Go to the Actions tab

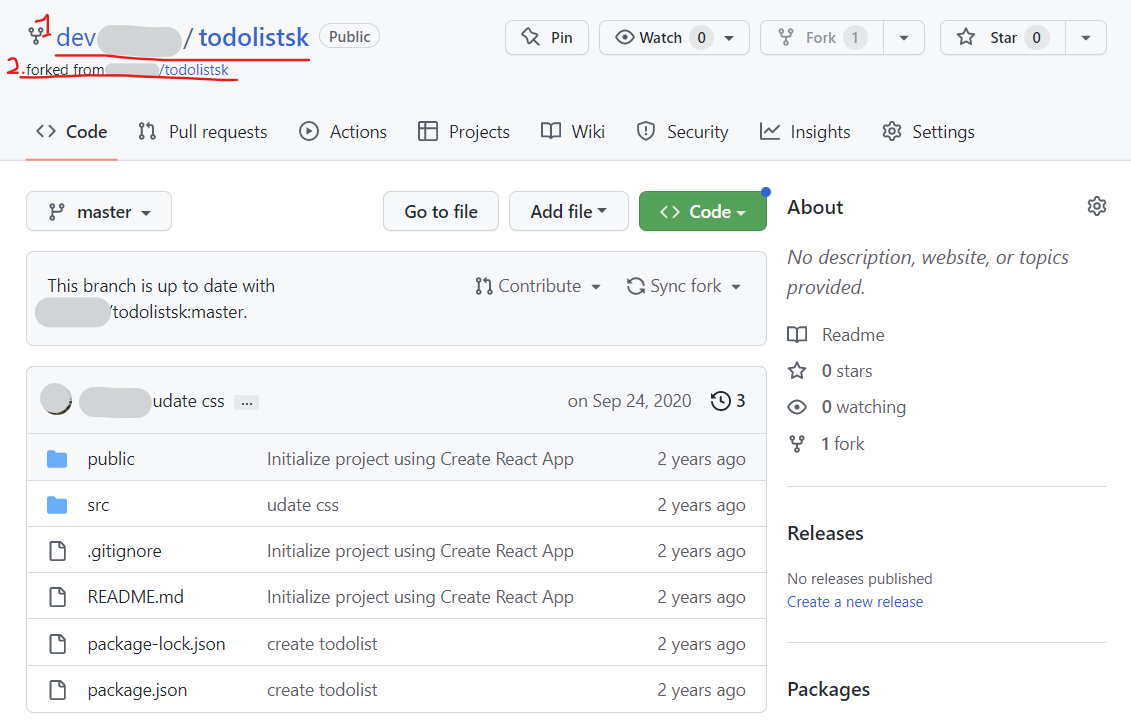click(x=343, y=132)
